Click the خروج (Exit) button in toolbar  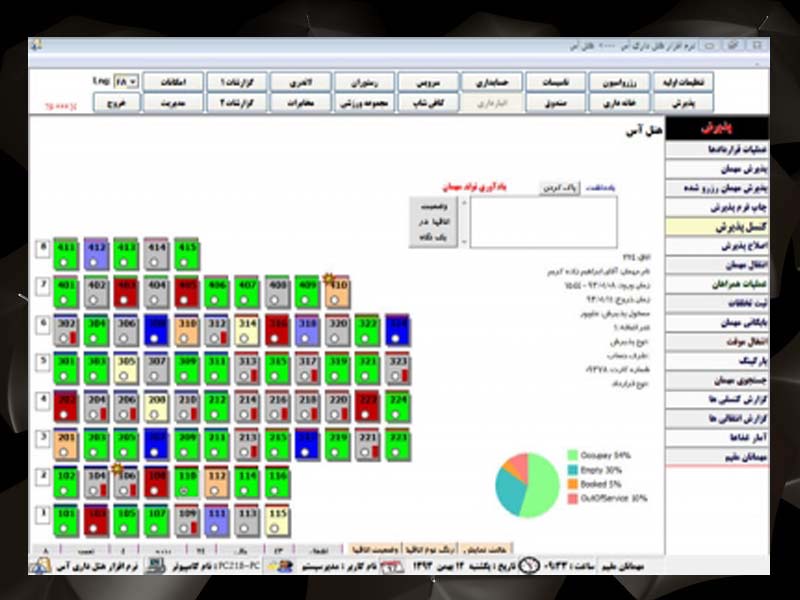(117, 102)
